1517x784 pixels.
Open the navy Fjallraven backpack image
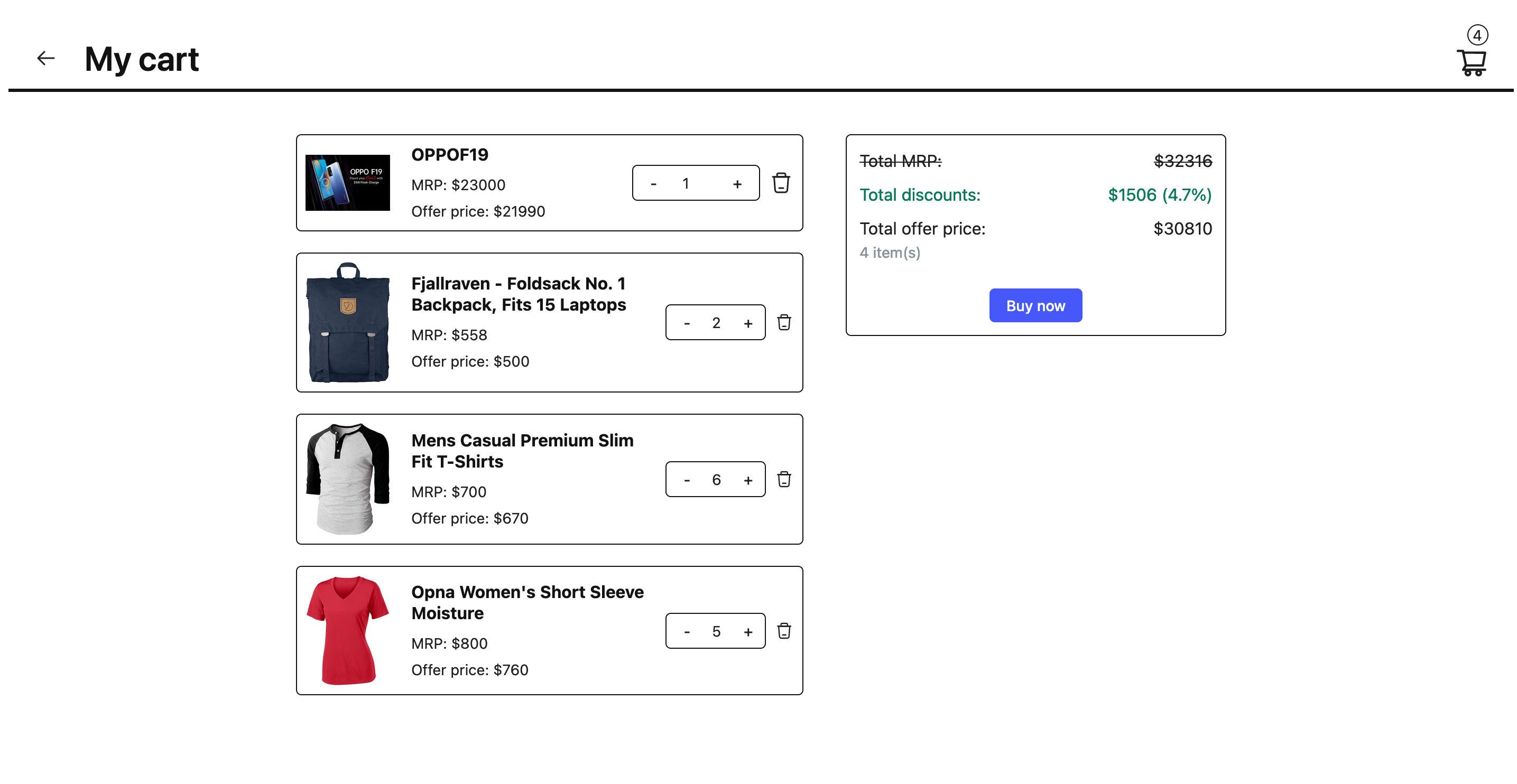pos(347,323)
